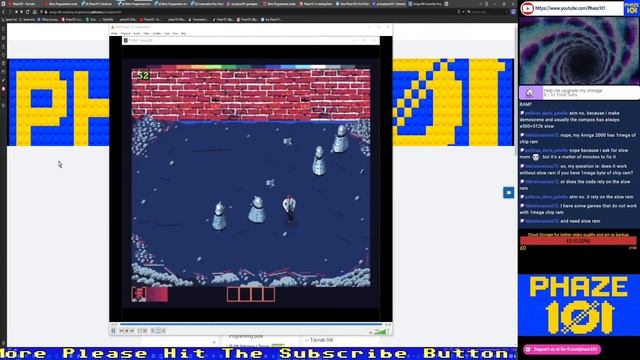Click the VLC previous track button
This screenshot has width=640, height=360.
(x=121, y=331)
